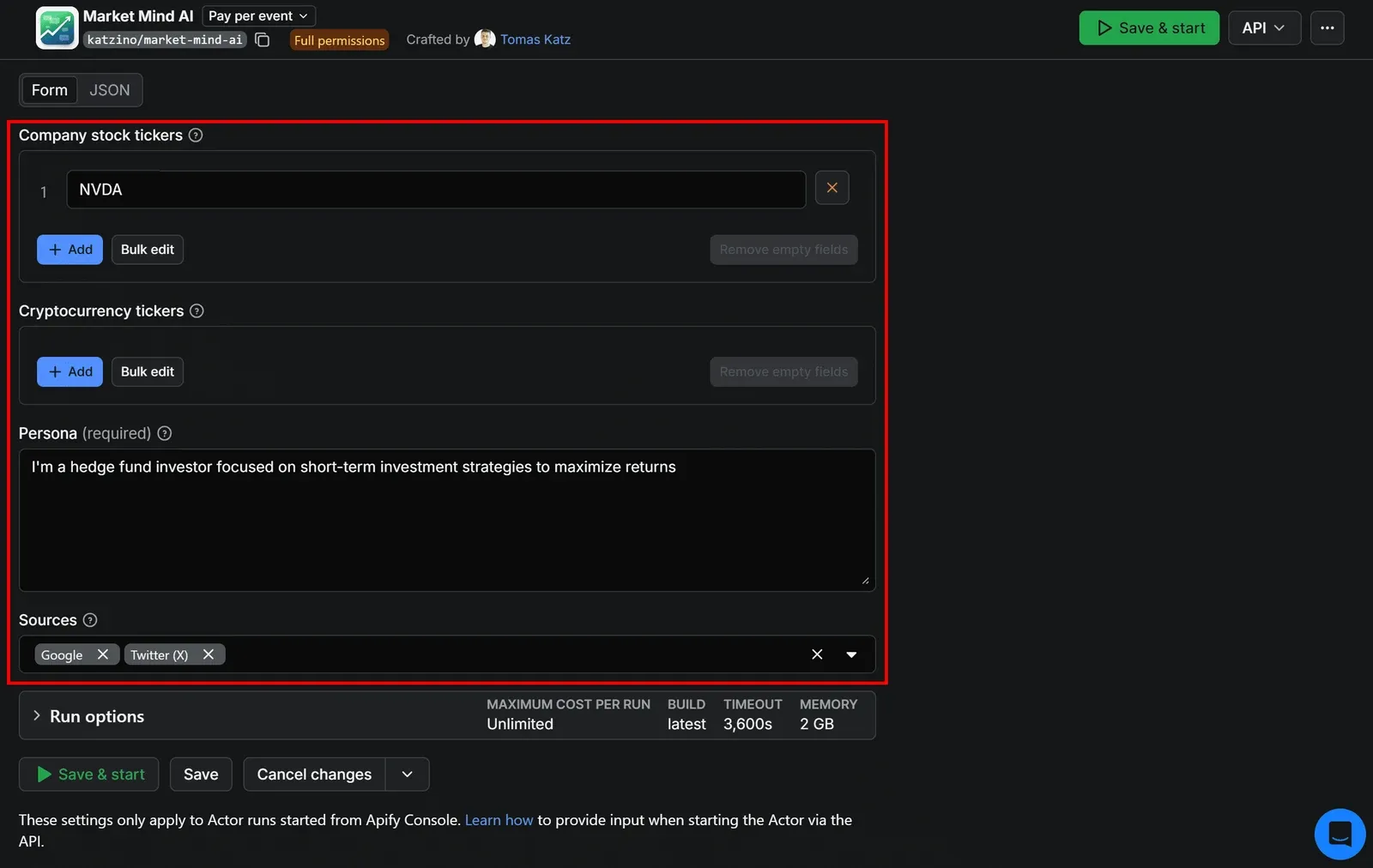Open Tomas Katz author profile link
The width and height of the screenshot is (1373, 868).
click(535, 39)
